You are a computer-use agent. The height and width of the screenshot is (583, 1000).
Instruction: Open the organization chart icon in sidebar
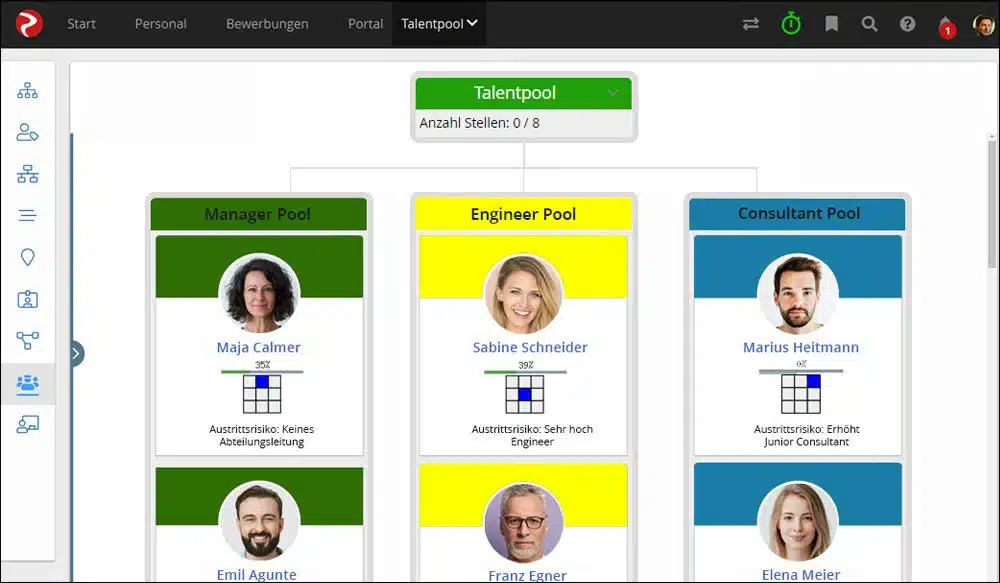tap(27, 90)
